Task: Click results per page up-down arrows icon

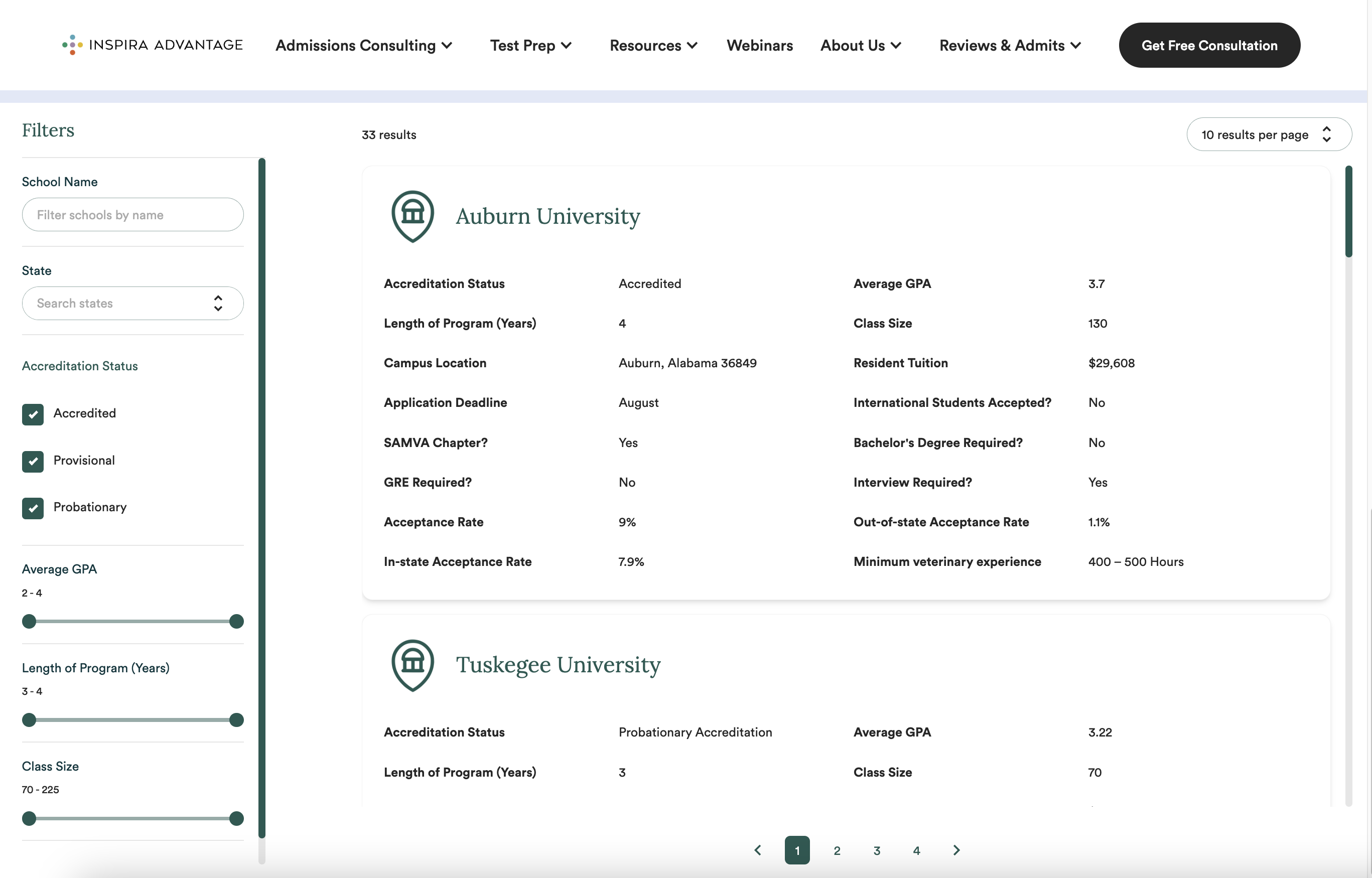Action: pyautogui.click(x=1326, y=134)
